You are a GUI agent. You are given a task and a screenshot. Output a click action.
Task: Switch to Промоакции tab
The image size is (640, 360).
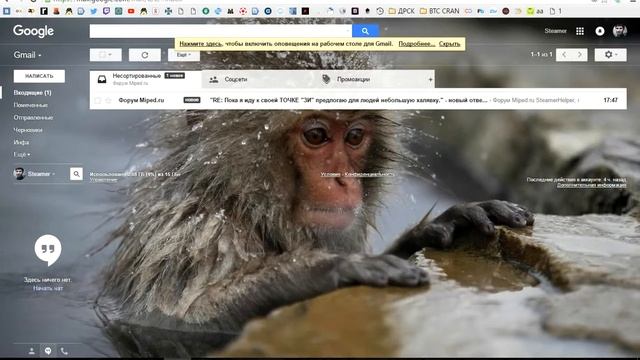click(371, 79)
